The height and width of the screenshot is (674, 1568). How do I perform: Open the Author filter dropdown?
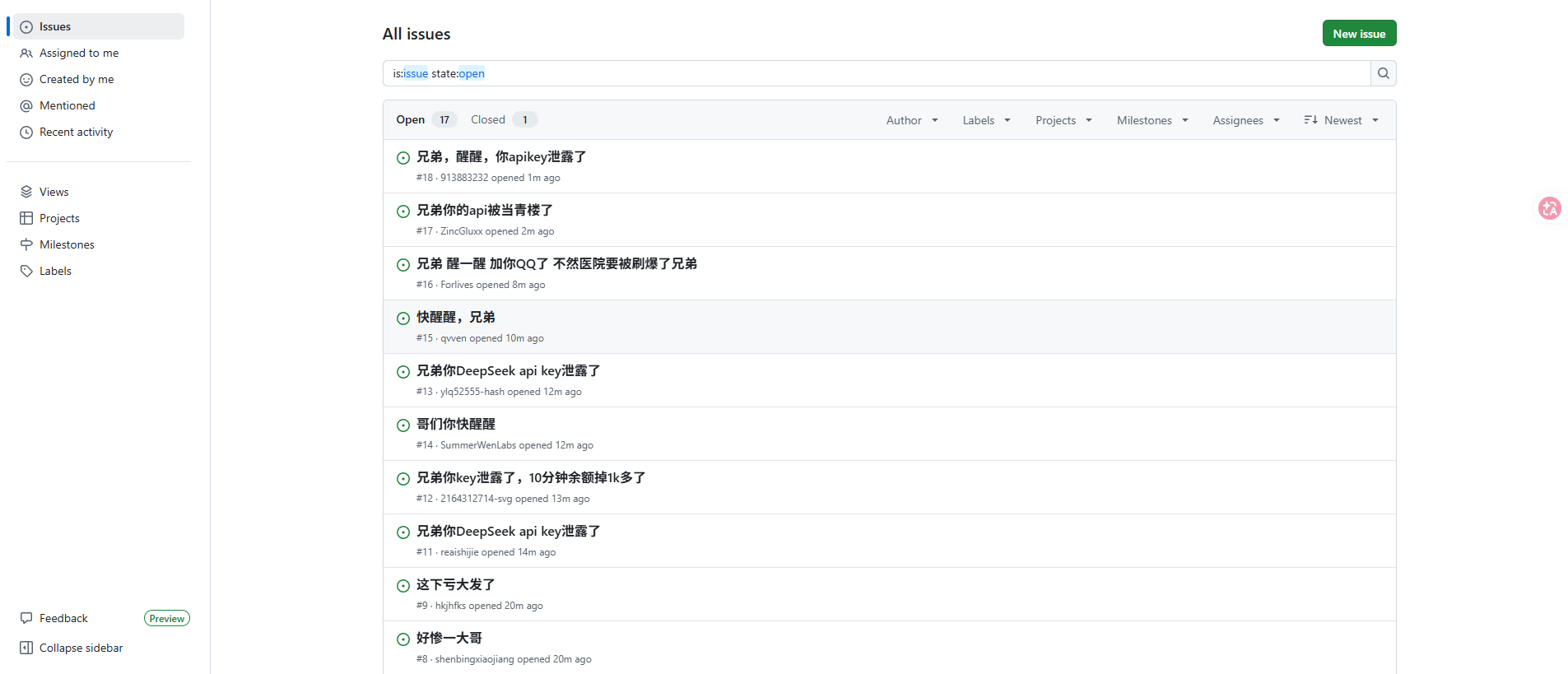pos(912,120)
